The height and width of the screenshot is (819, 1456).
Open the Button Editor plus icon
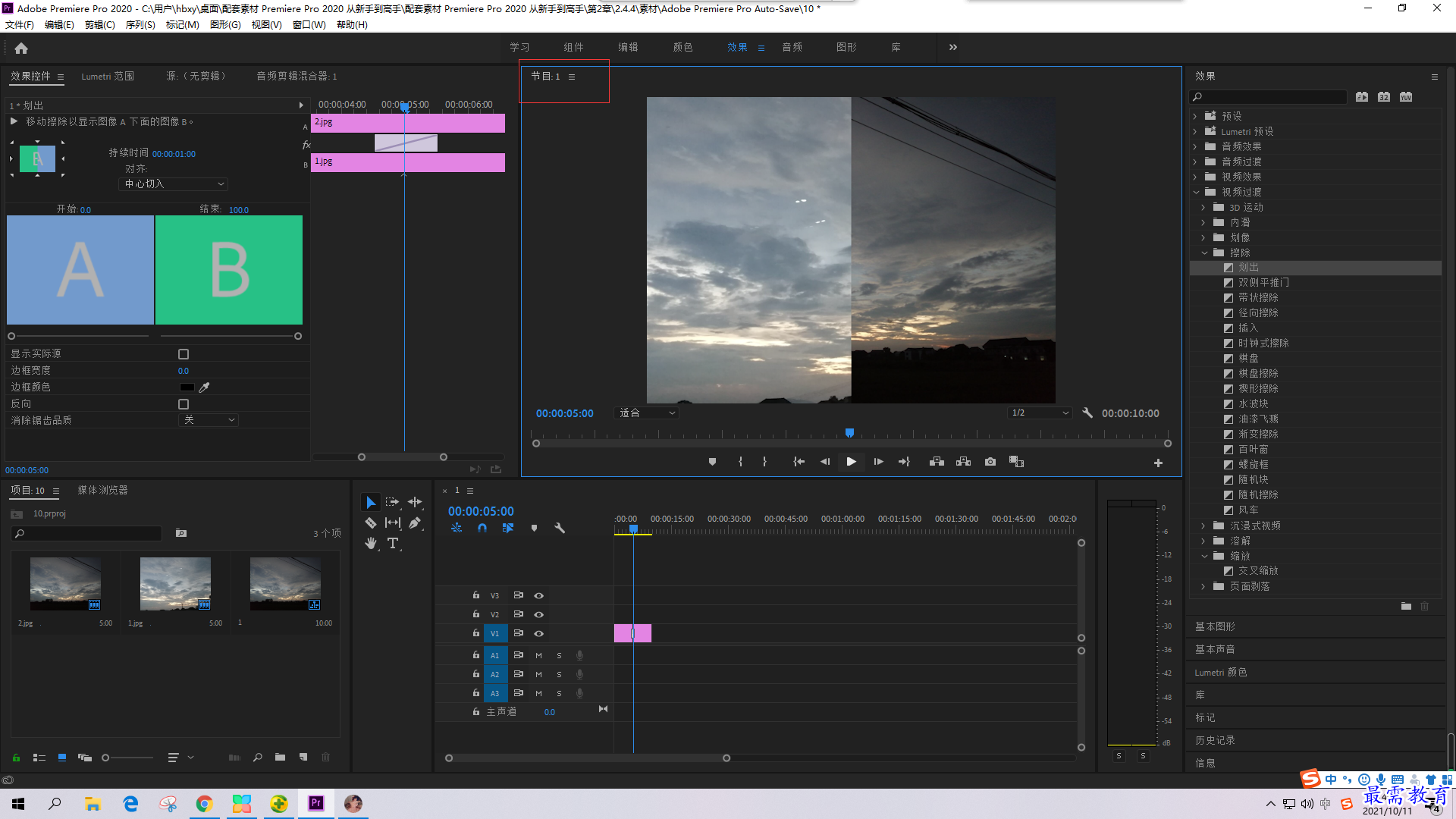pyautogui.click(x=1158, y=463)
